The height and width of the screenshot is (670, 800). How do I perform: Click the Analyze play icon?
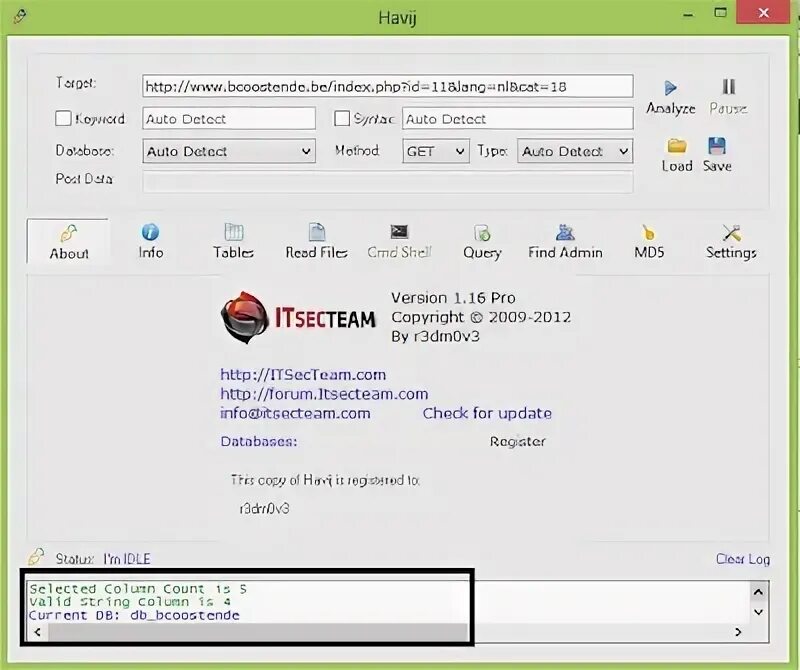point(670,88)
